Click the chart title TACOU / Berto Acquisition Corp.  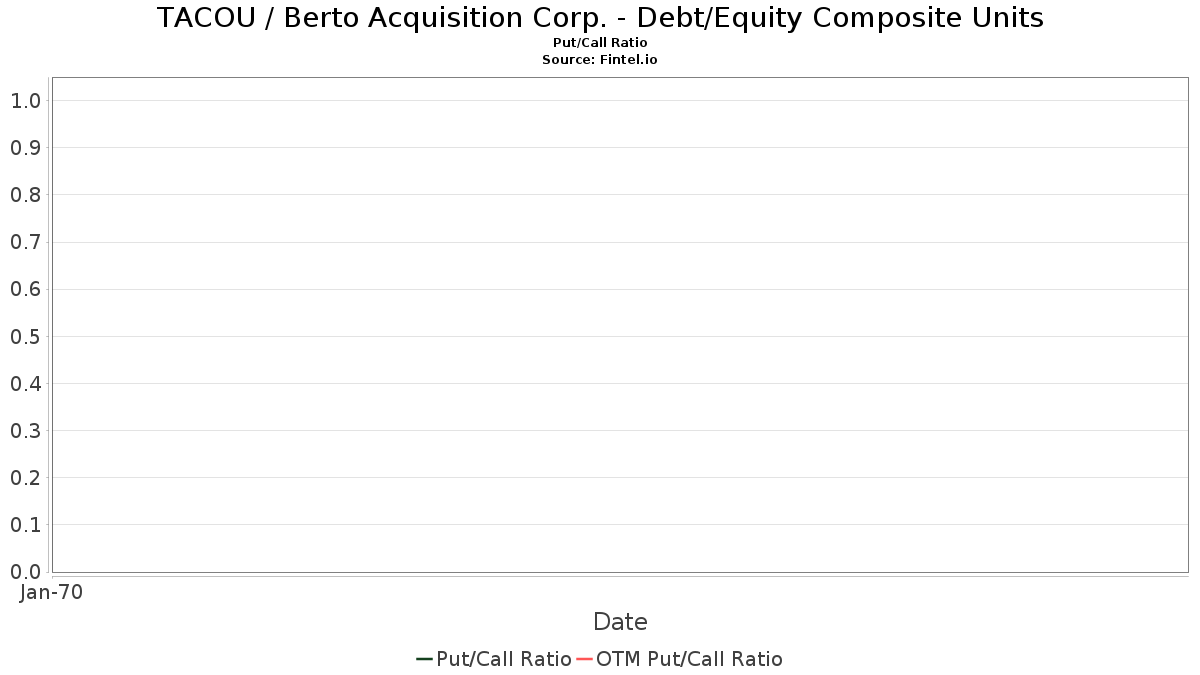600,18
